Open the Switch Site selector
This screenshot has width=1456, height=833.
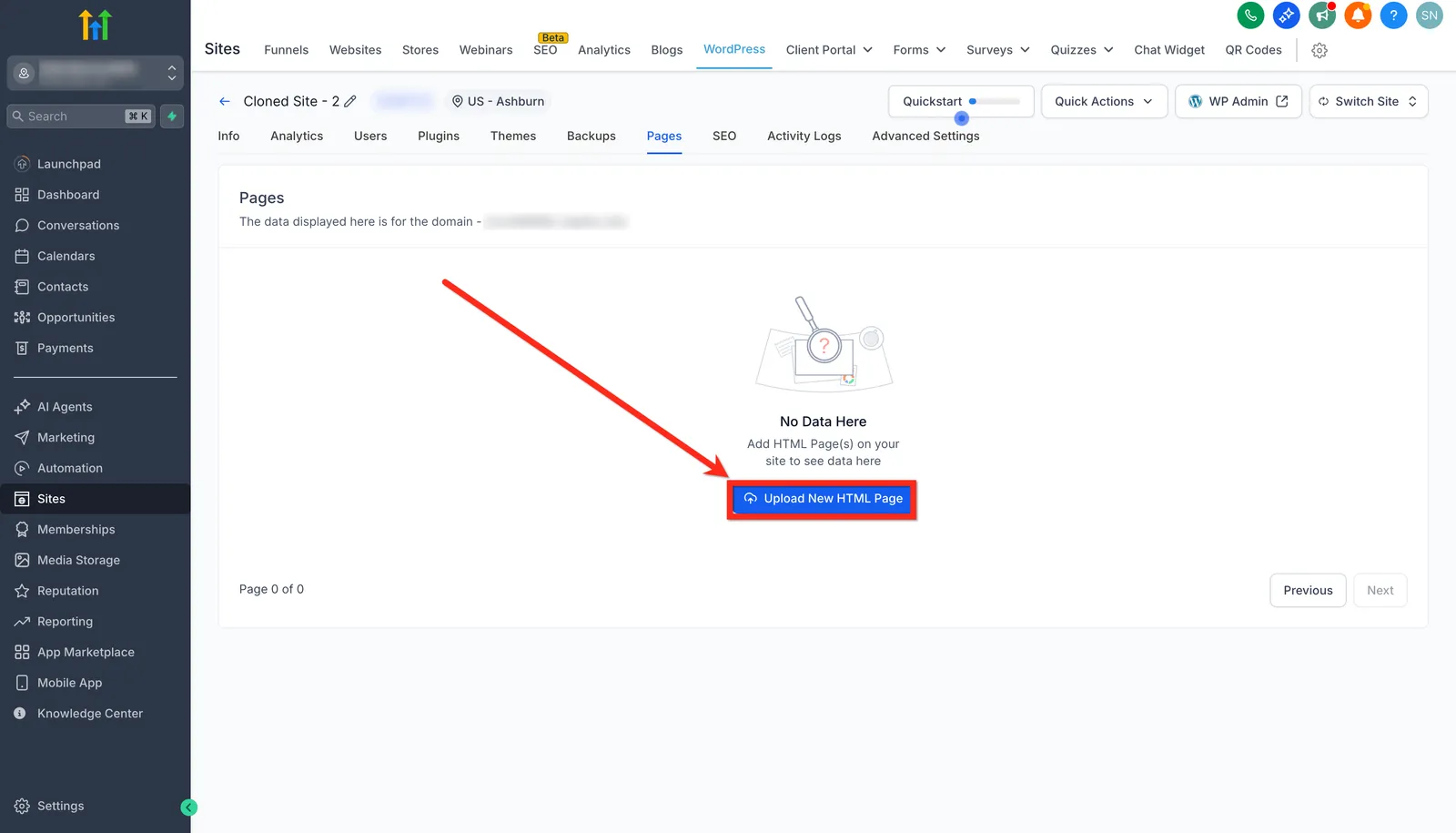[x=1369, y=101]
